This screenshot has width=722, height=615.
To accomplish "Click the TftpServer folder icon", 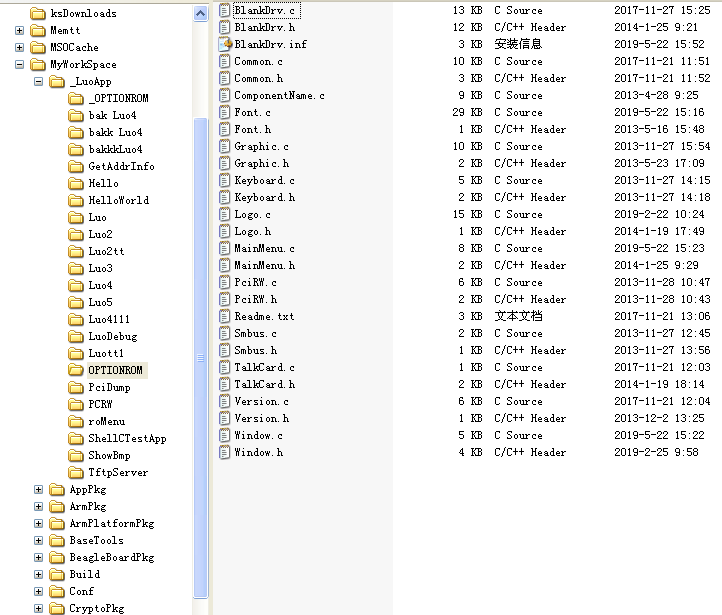I will coord(76,472).
